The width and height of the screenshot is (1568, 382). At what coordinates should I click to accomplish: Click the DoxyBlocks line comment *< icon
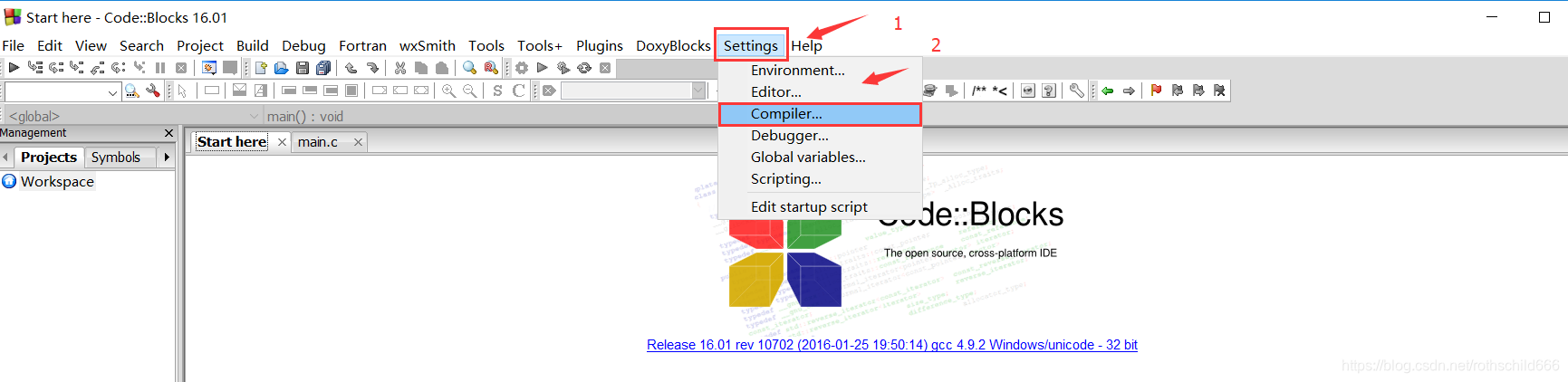(1000, 91)
